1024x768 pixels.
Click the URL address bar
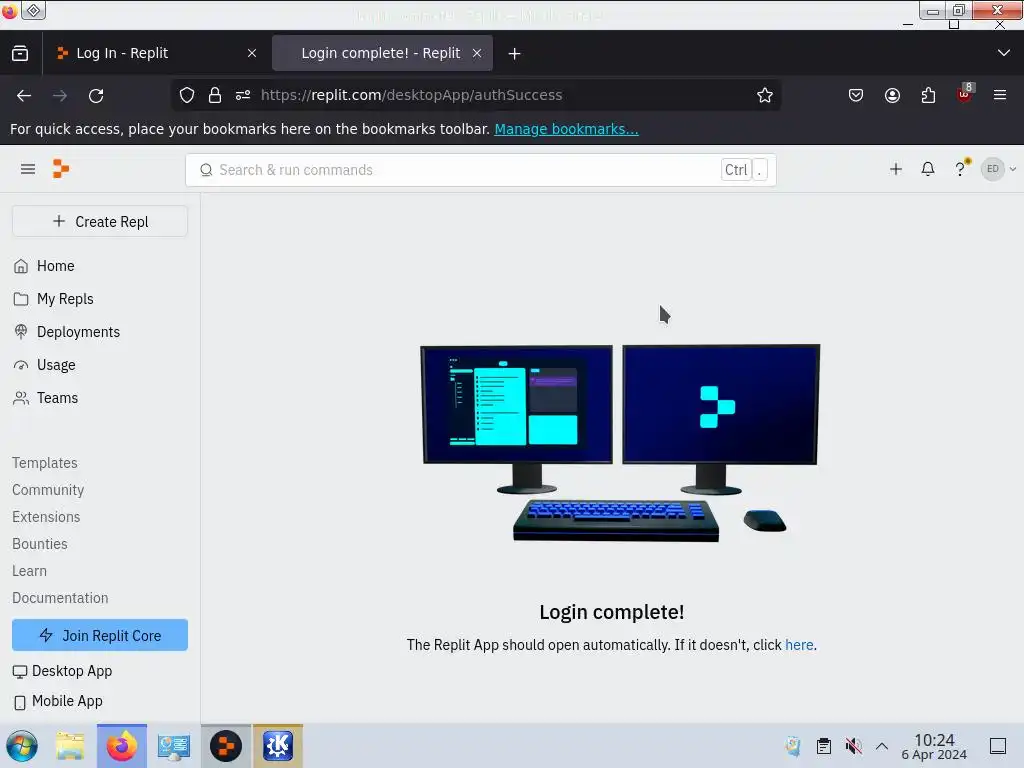(x=477, y=95)
